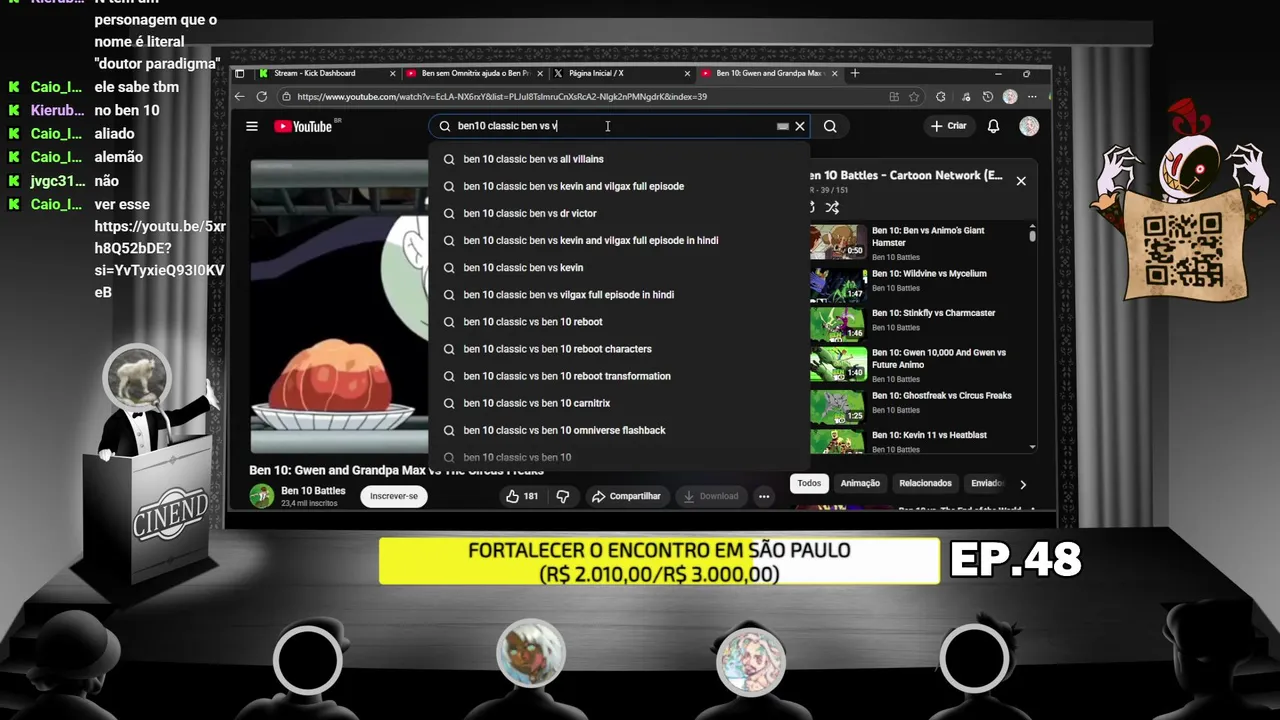Dislike the video with thumbs-down
The height and width of the screenshot is (720, 1280).
tap(562, 496)
